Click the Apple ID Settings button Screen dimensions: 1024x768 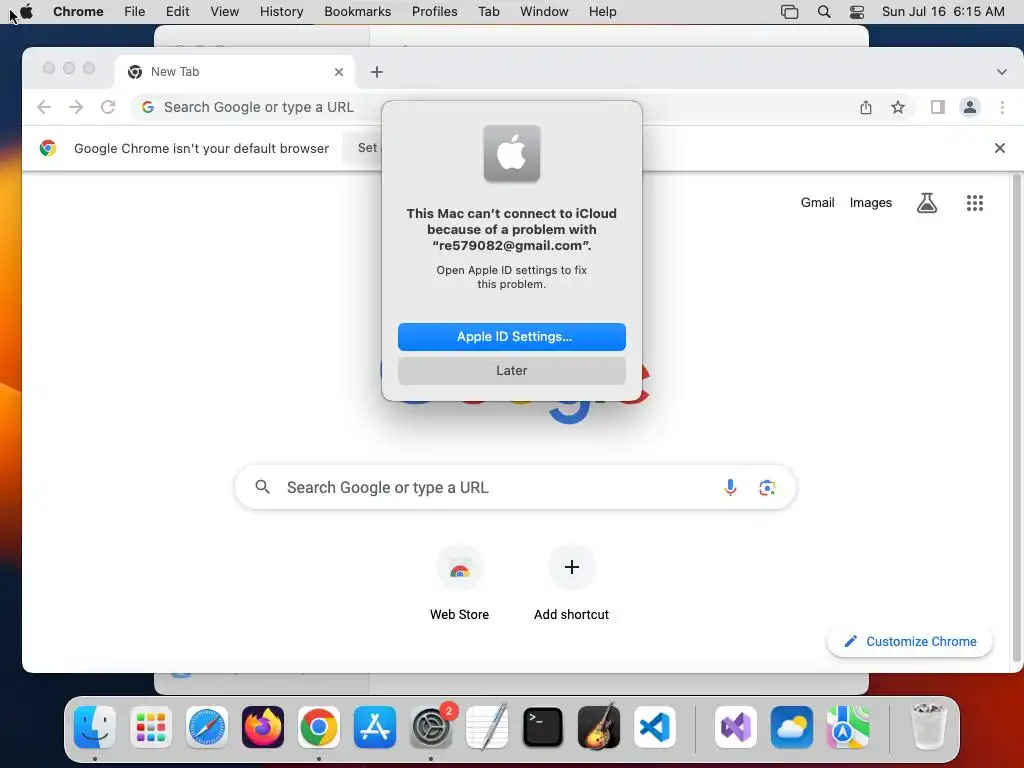click(511, 336)
